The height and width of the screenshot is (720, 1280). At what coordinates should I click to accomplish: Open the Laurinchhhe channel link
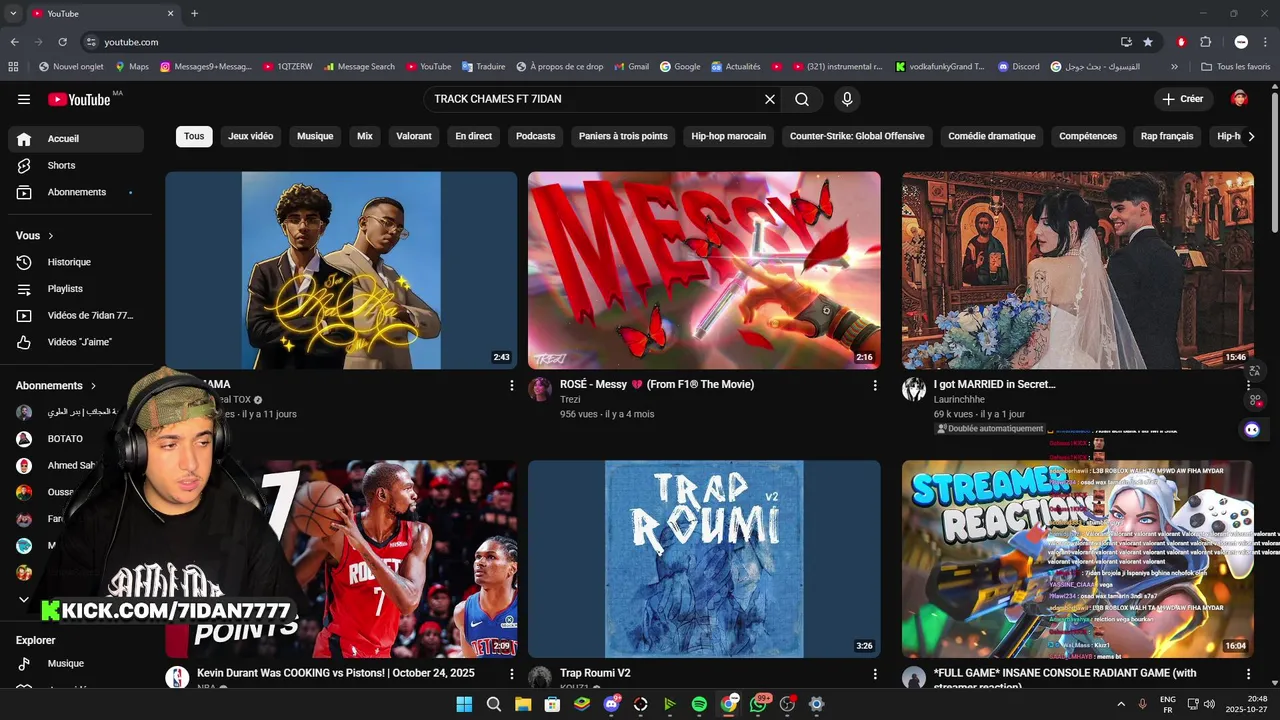[x=959, y=400]
